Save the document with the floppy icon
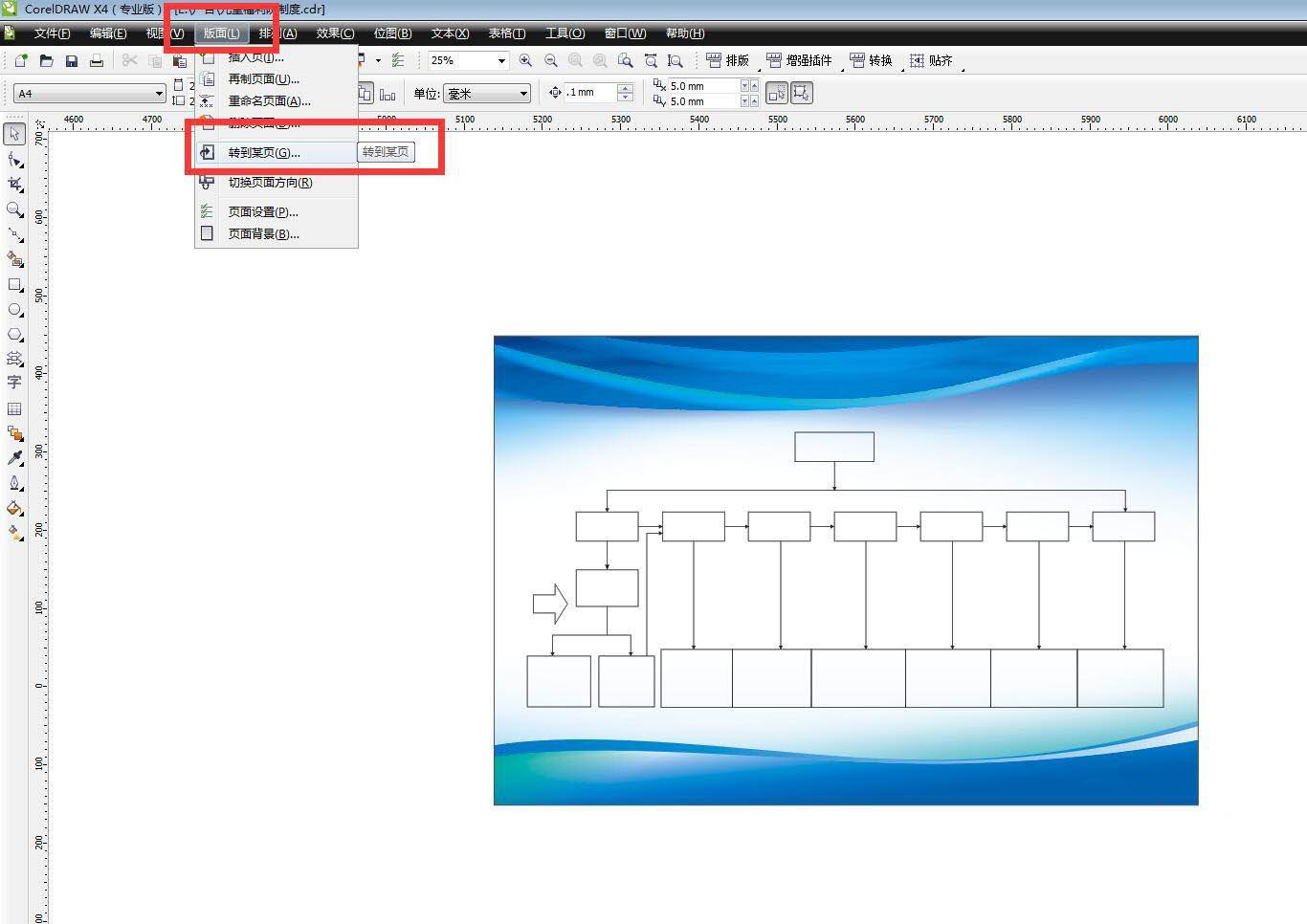Viewport: 1307px width, 924px height. 71,60
